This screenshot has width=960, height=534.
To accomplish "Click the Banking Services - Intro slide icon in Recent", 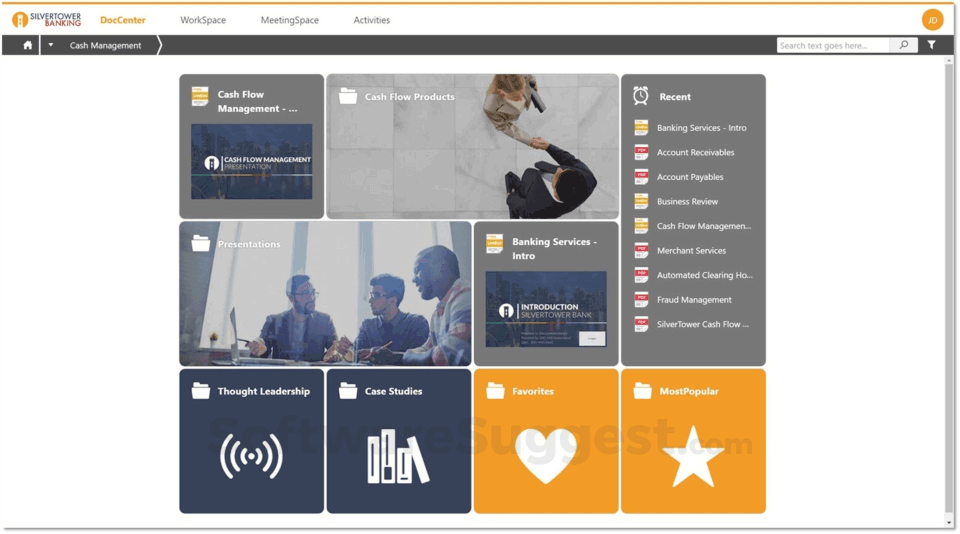I will click(641, 127).
